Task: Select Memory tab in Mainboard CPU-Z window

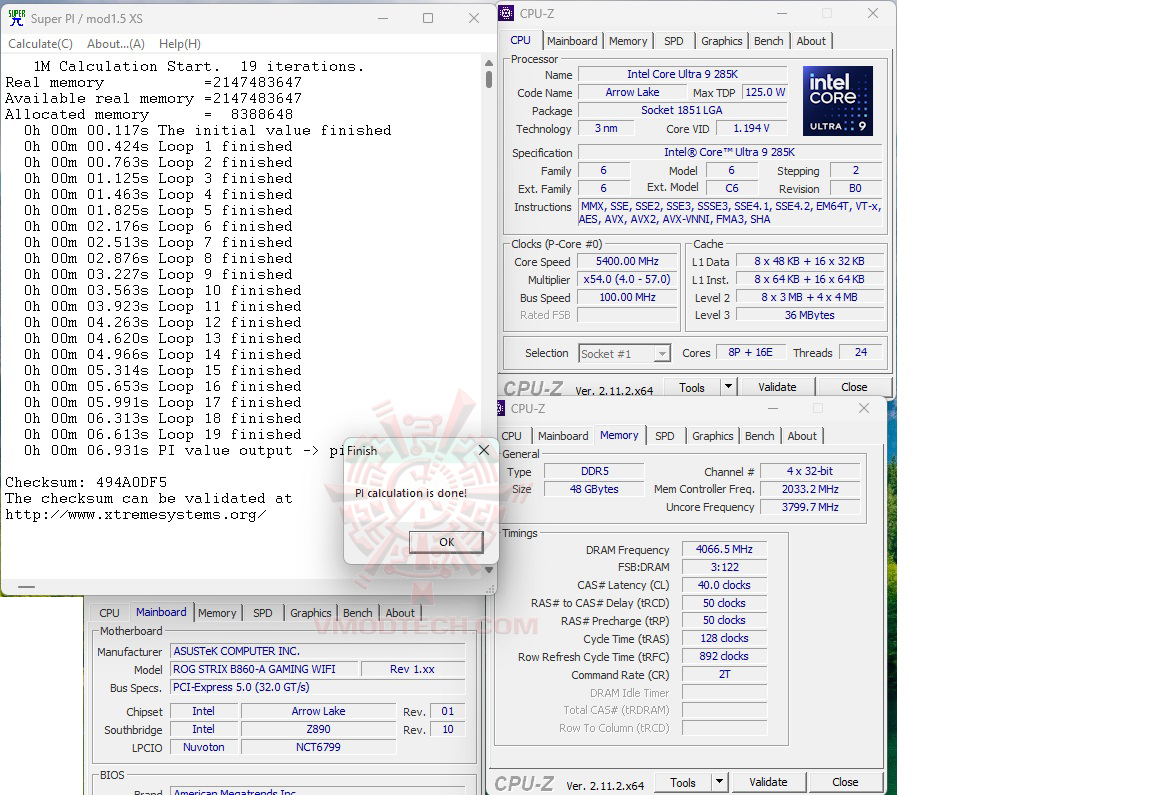Action: [x=217, y=613]
